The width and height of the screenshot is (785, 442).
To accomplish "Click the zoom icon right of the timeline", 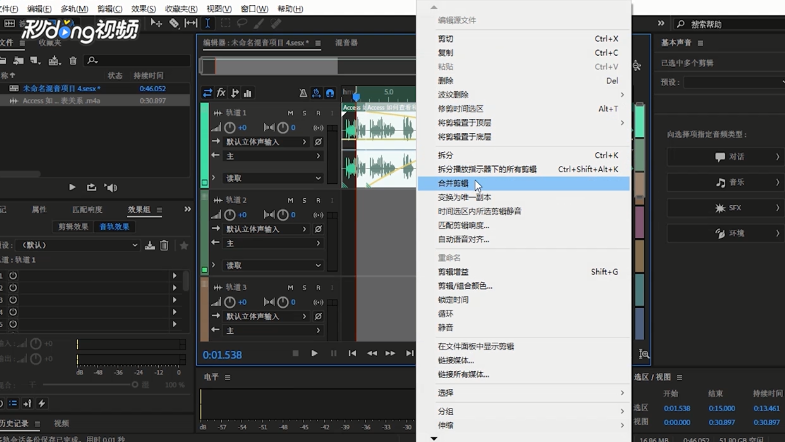I will [x=644, y=354].
